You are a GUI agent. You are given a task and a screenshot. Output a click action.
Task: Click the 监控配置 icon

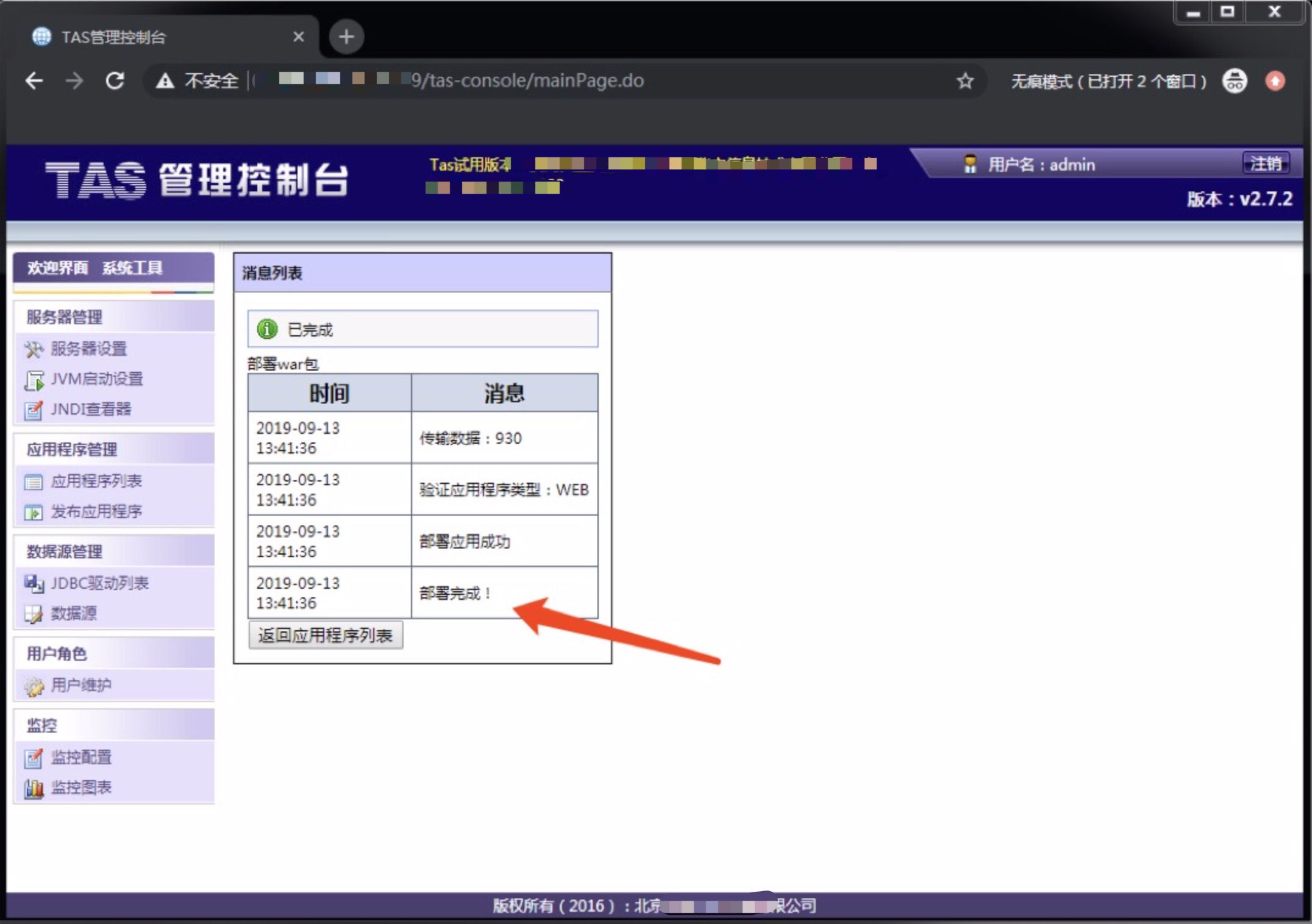click(34, 758)
